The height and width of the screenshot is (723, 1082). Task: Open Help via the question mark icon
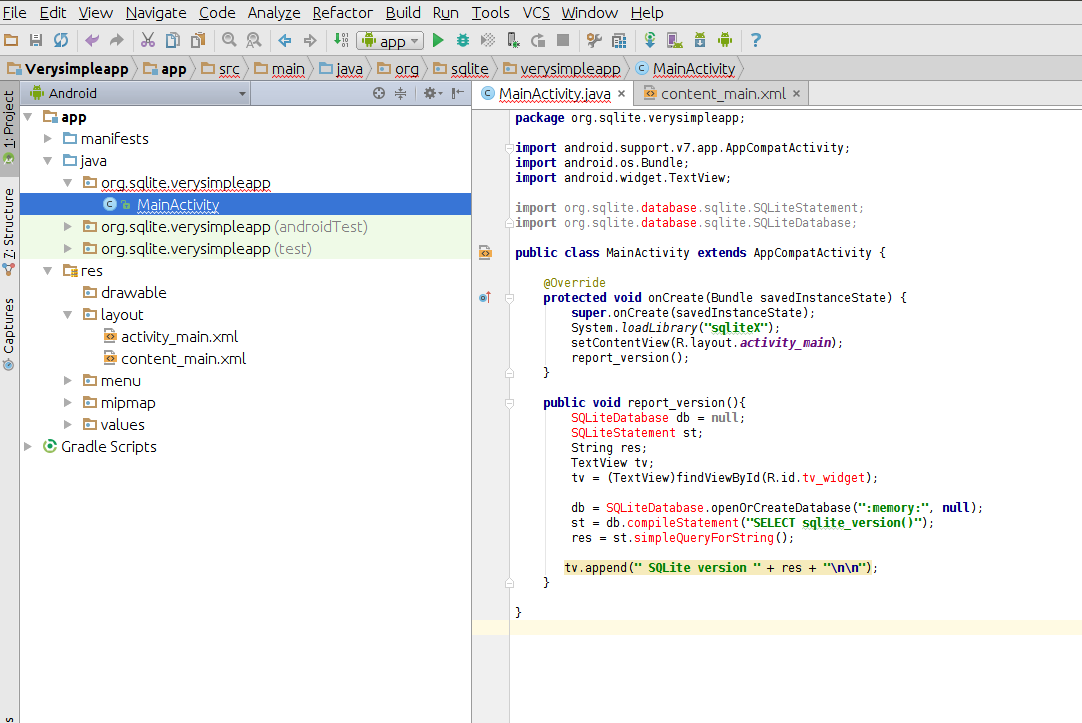coord(756,41)
